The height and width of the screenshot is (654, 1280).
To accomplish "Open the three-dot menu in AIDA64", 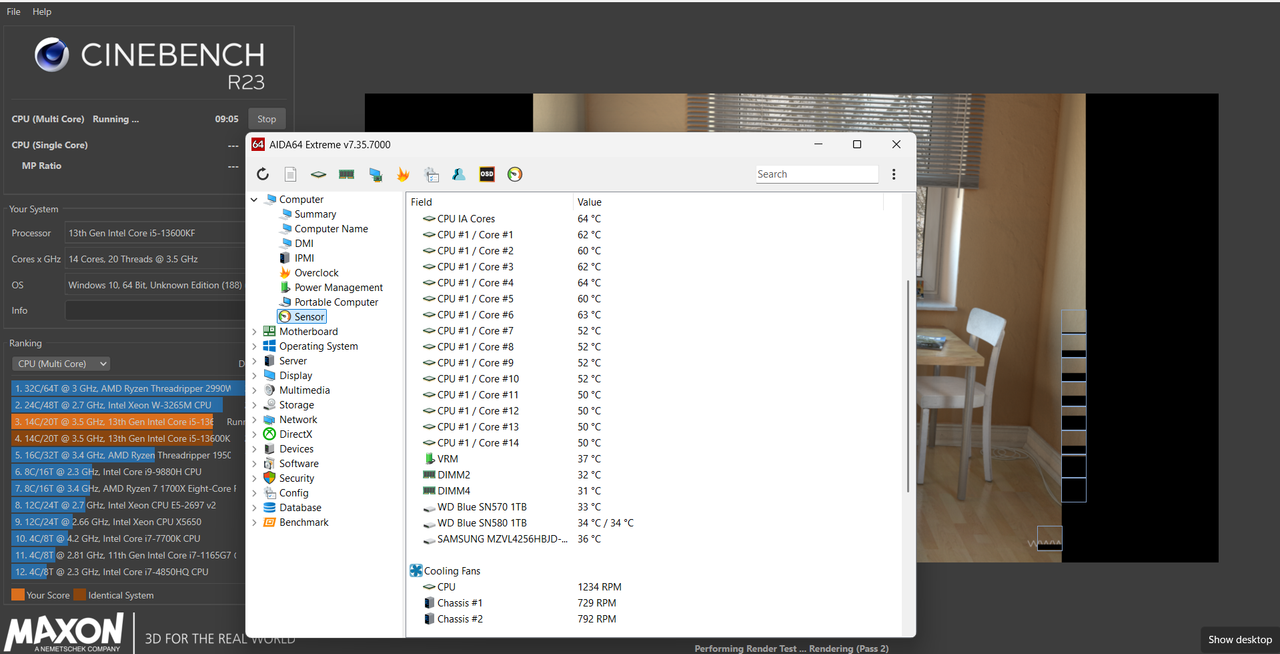I will pos(893,174).
